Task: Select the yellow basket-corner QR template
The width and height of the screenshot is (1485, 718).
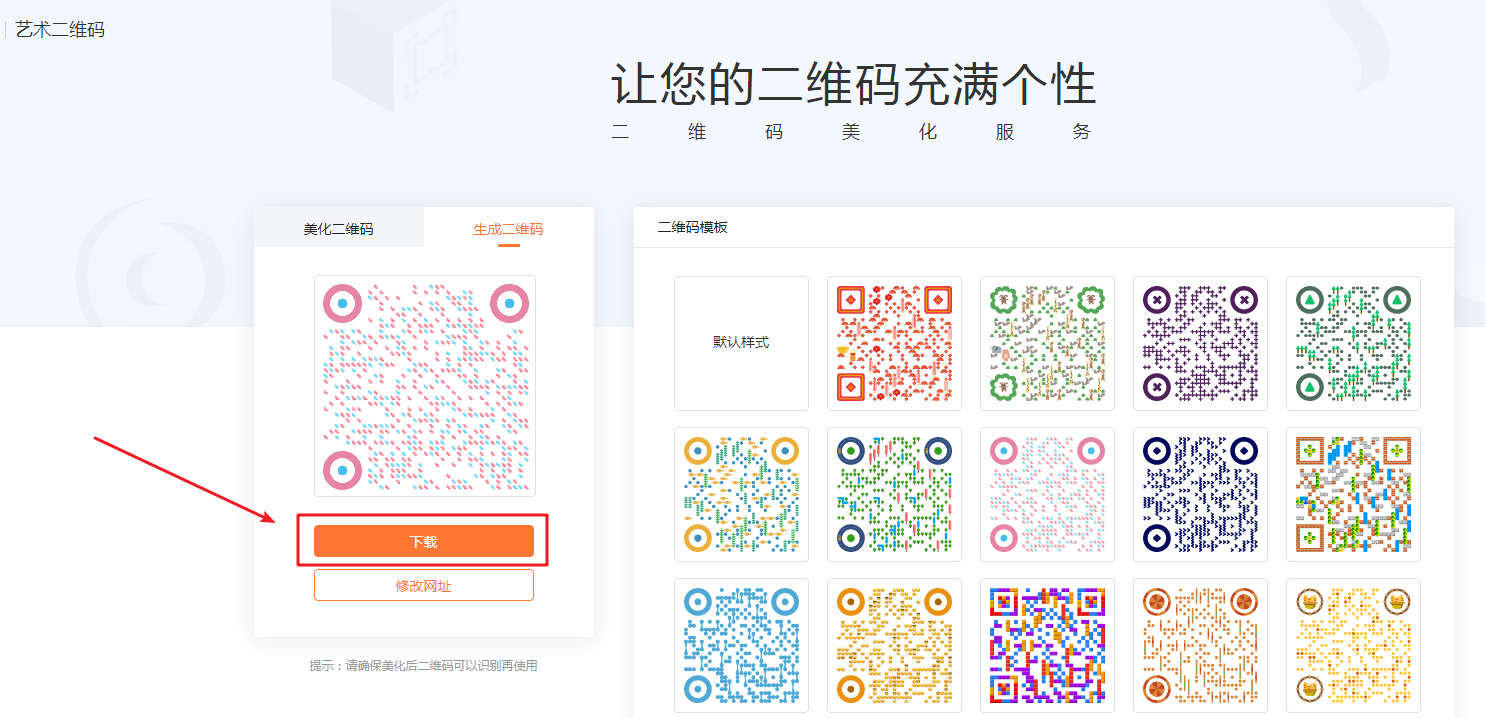Action: tap(1353, 645)
